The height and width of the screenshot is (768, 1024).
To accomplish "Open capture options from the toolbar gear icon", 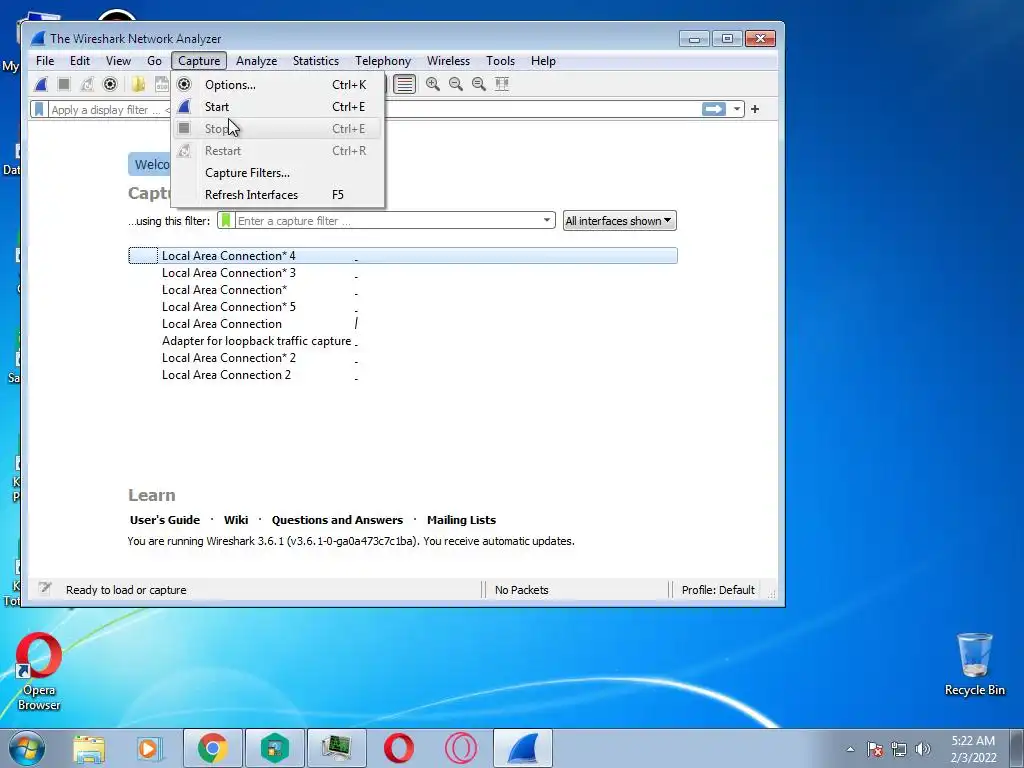I will (x=110, y=84).
